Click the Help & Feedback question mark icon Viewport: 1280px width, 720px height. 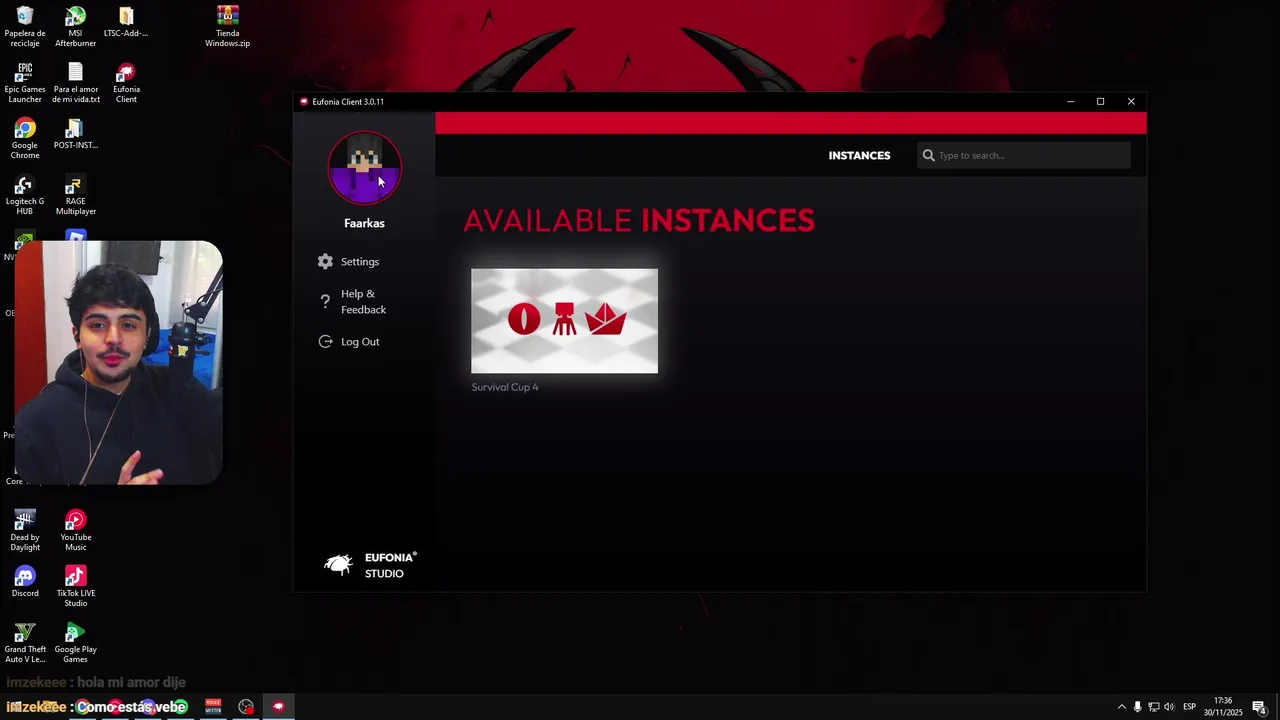click(x=325, y=301)
